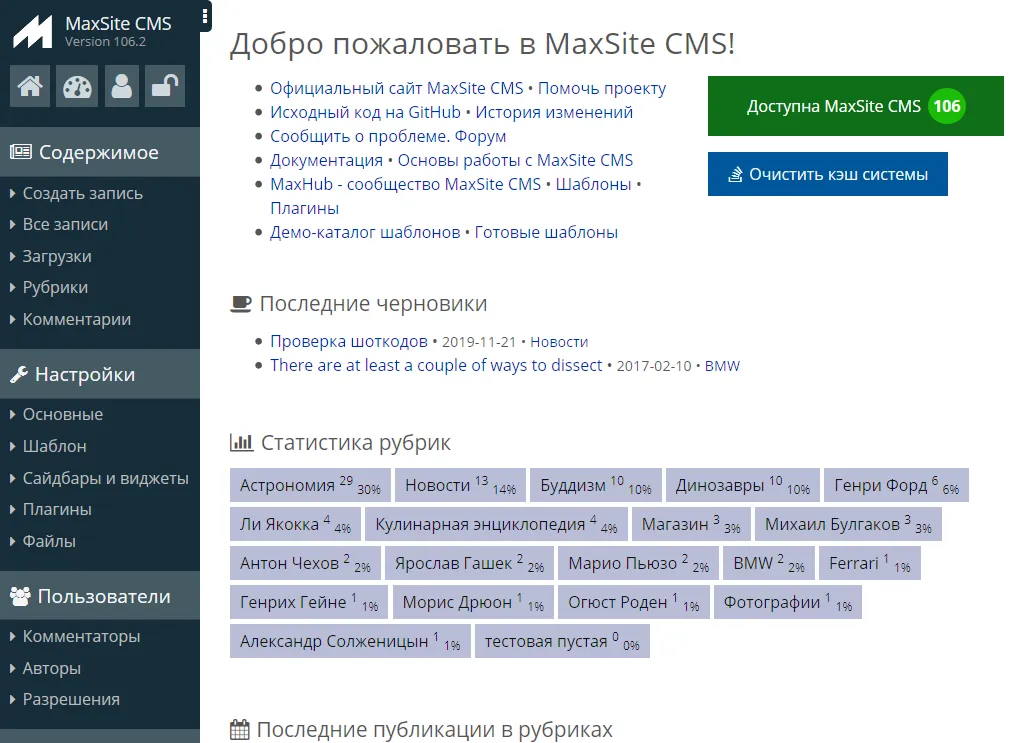Click the home icon in sidebar
1024x743 pixels.
click(x=30, y=86)
